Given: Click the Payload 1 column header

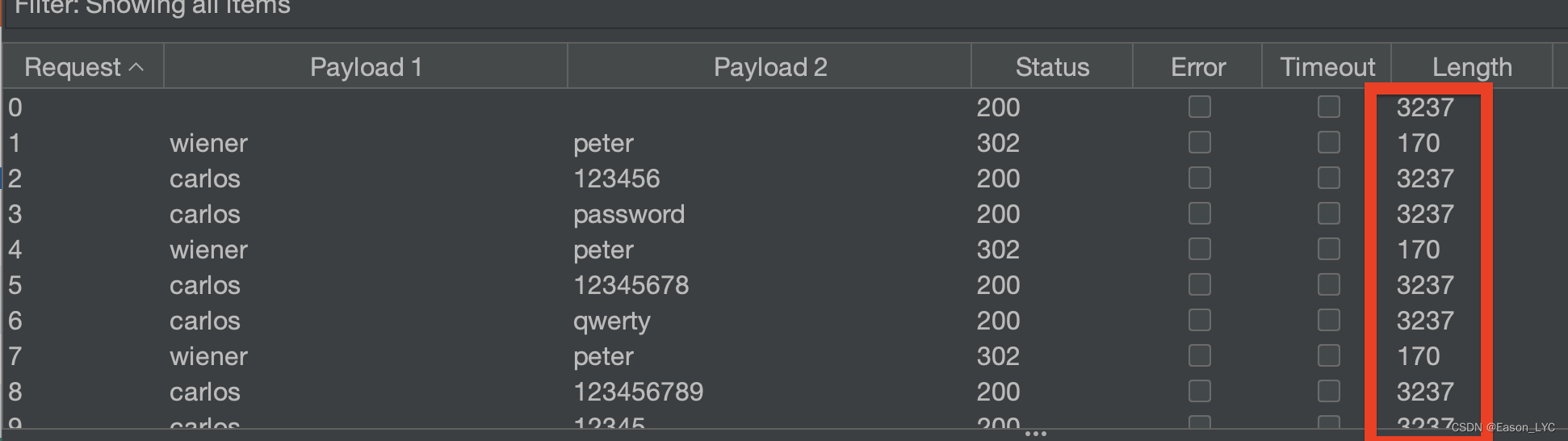Looking at the screenshot, I should pos(366,67).
